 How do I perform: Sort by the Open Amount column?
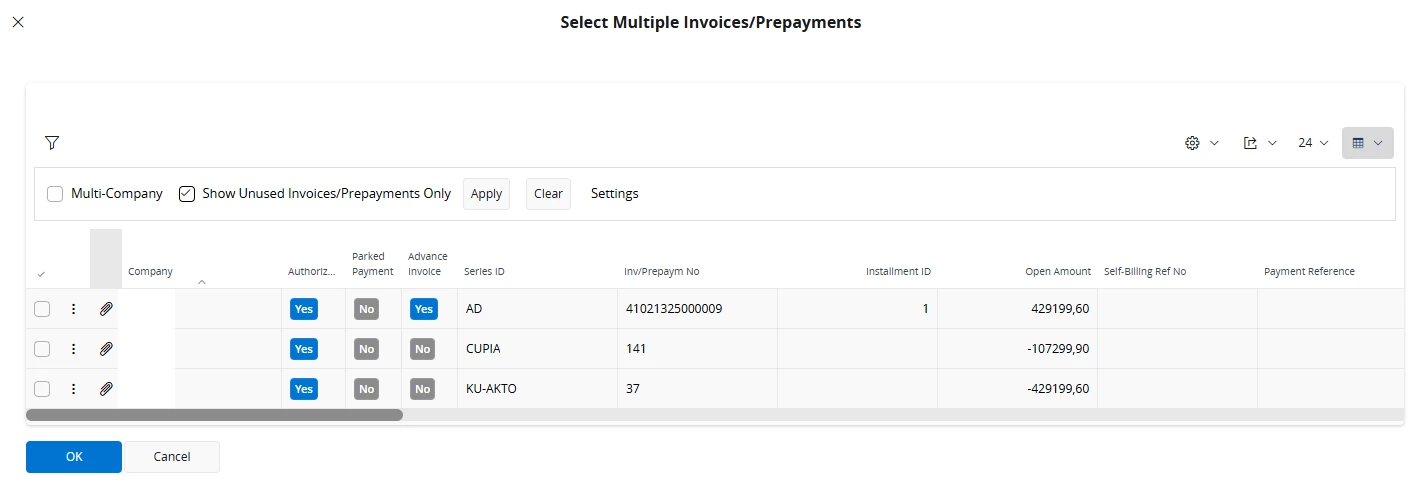click(x=1058, y=272)
